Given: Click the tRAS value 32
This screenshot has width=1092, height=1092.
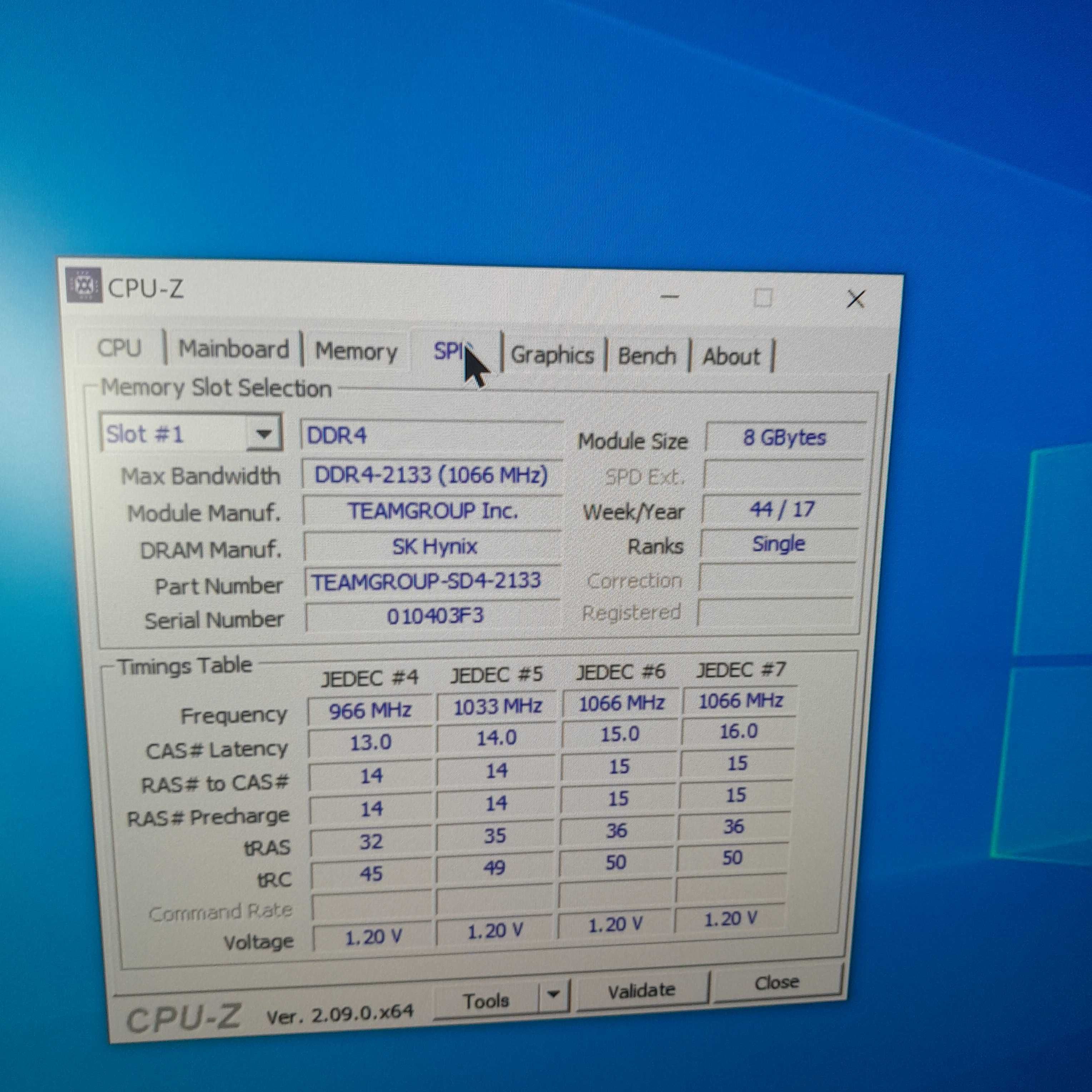Looking at the screenshot, I should 371,842.
